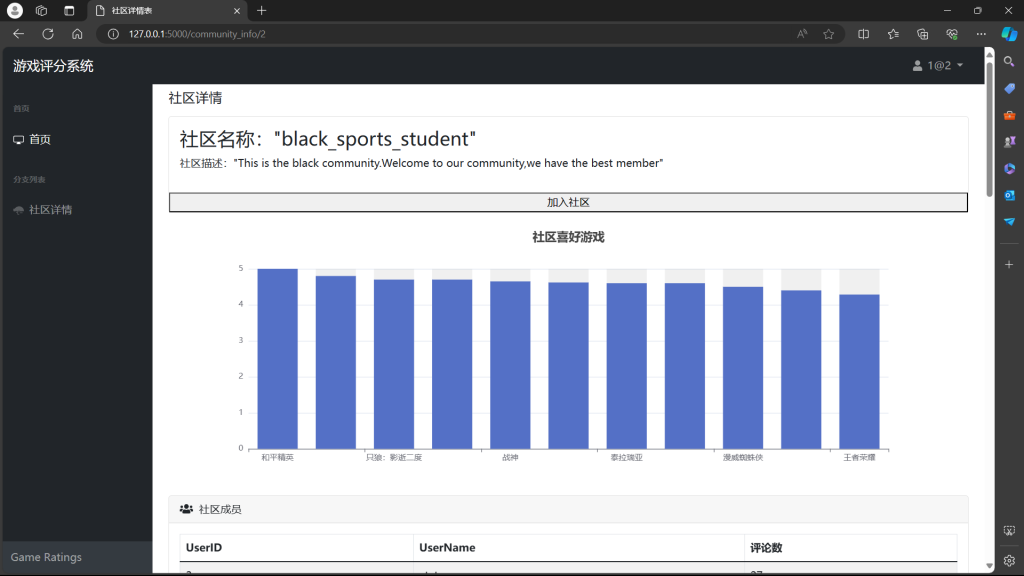Click the tallest 和平精英 bar in chart
Screen dimensions: 1024x576
click(x=277, y=358)
